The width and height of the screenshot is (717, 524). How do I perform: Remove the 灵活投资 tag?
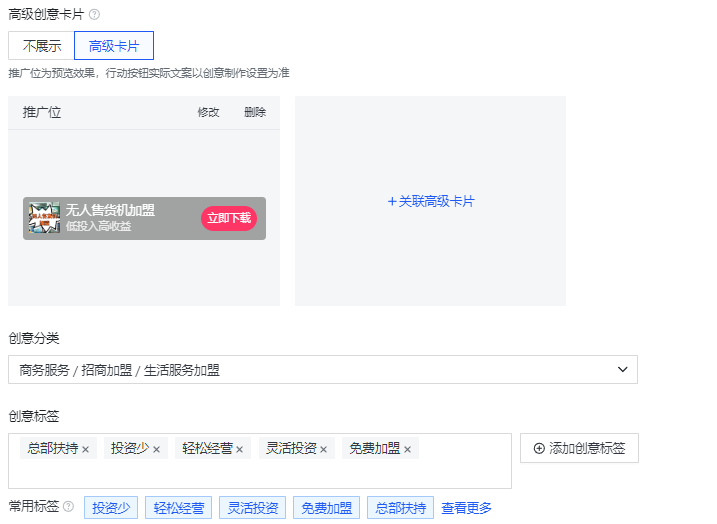click(324, 449)
